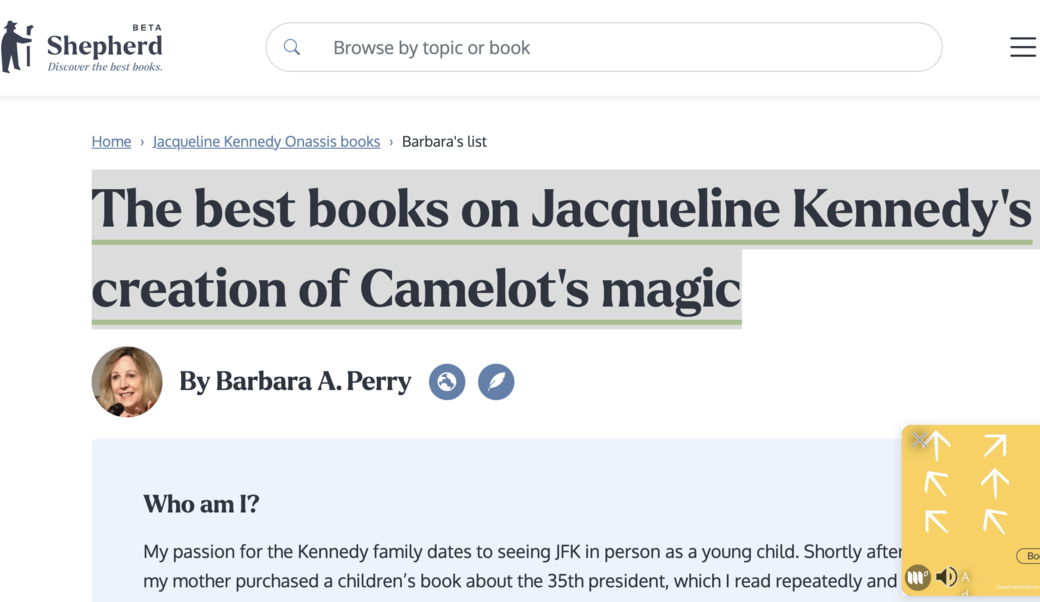Open the Jacqueline Kennedy Onassis books link
Screen dimensions: 1040x602
click(x=266, y=141)
